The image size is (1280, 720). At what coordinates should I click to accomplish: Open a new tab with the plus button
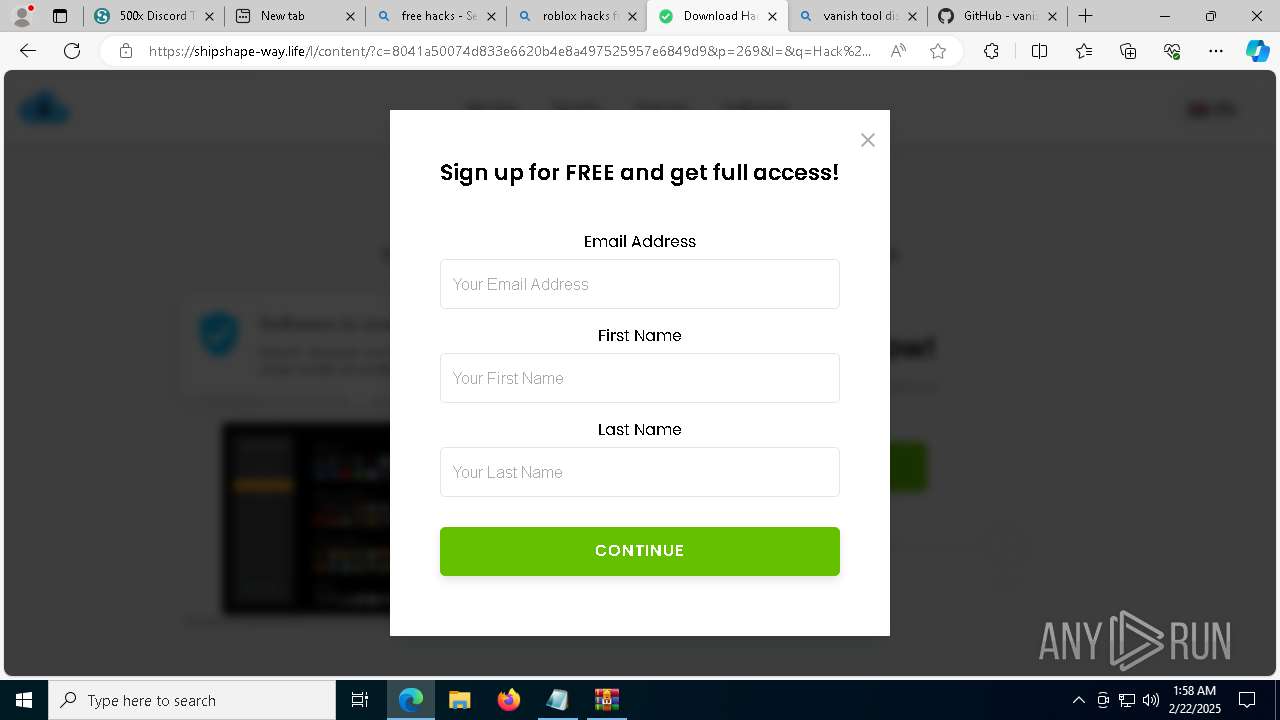pyautogui.click(x=1086, y=16)
